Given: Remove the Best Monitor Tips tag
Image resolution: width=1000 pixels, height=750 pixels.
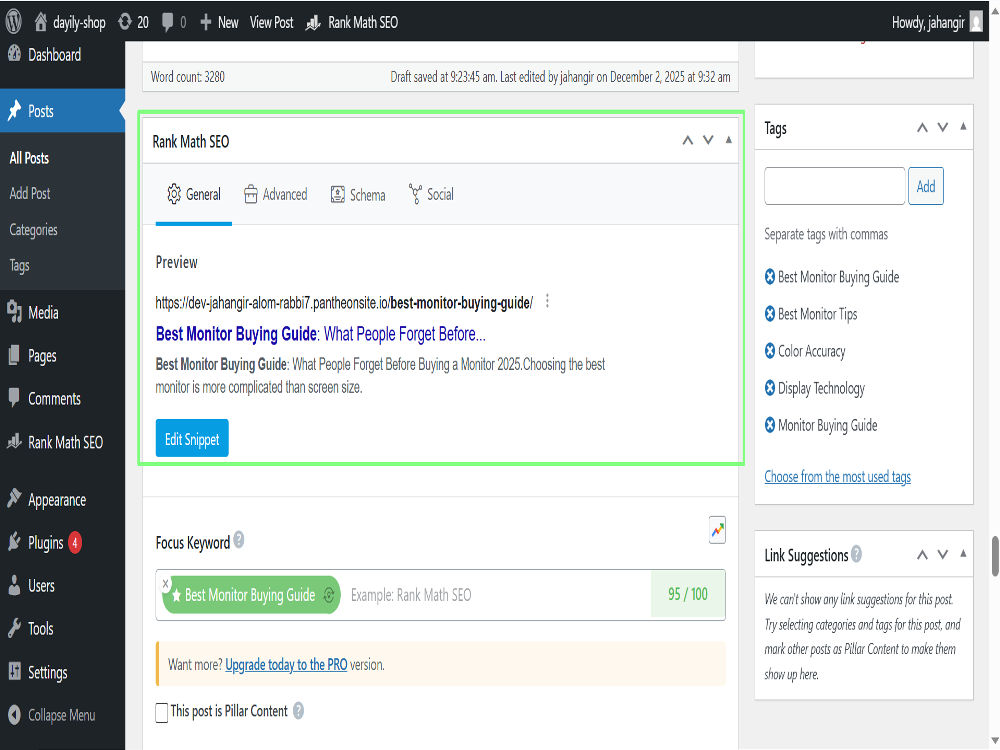Looking at the screenshot, I should pyautogui.click(x=770, y=314).
